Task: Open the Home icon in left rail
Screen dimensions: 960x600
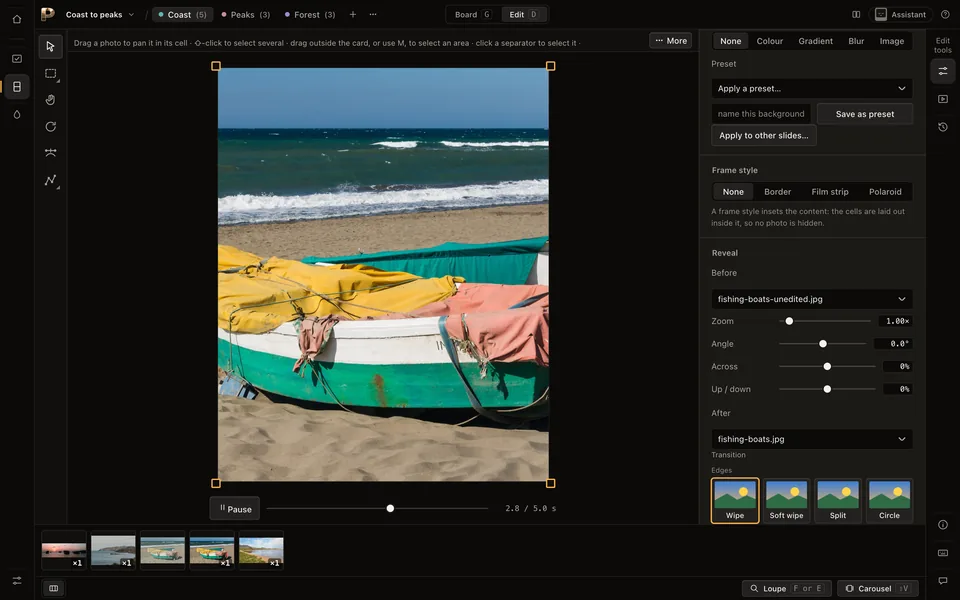Action: tap(17, 19)
